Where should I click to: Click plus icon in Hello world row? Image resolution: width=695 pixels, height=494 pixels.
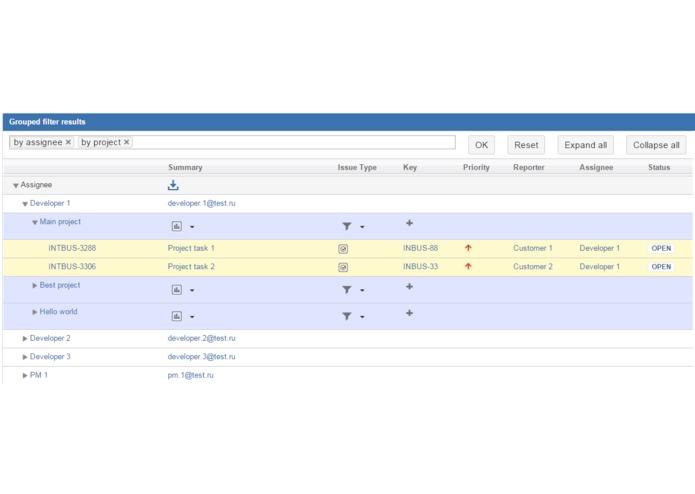click(410, 313)
